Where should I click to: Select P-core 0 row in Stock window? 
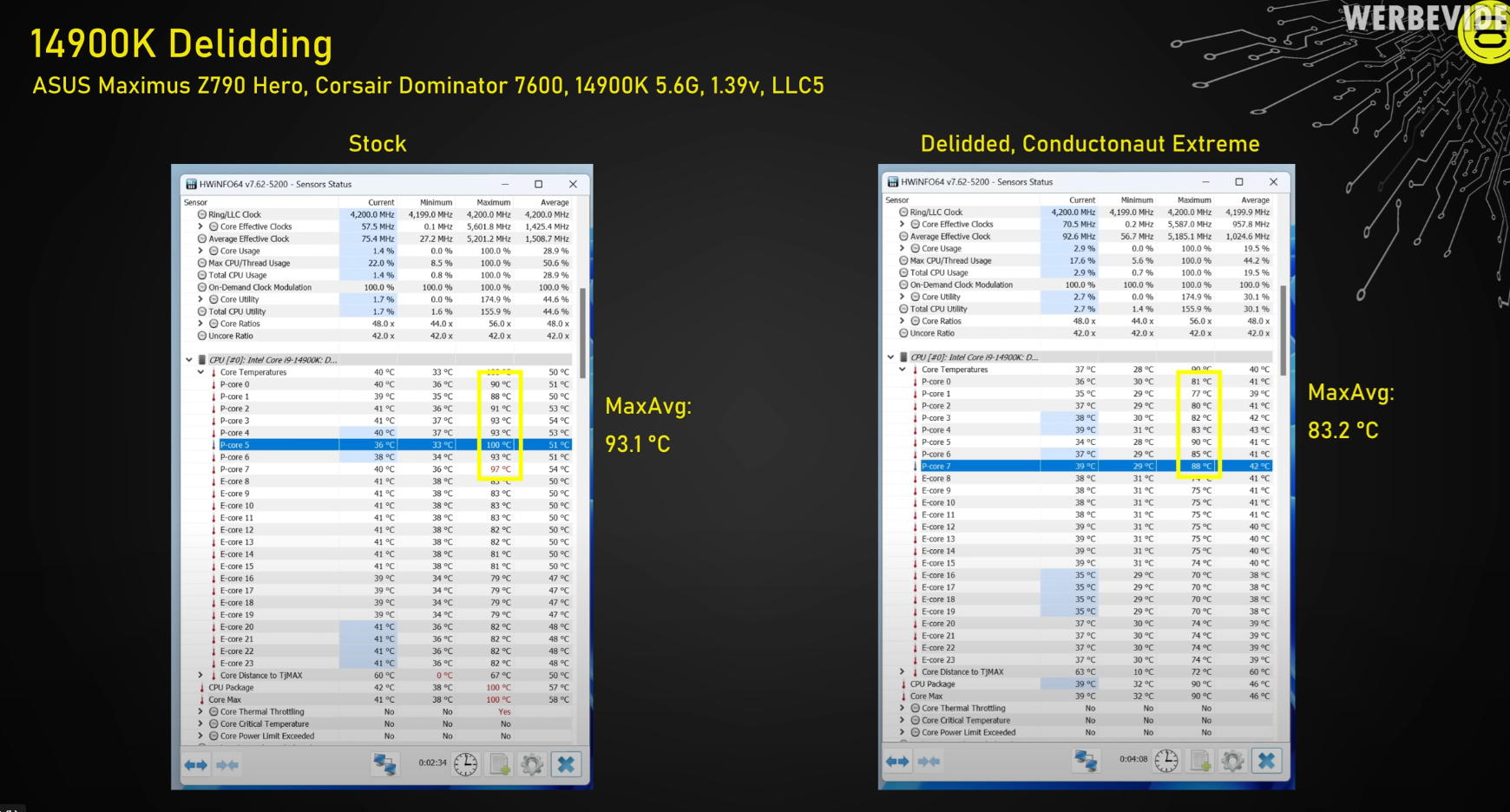[x=377, y=384]
